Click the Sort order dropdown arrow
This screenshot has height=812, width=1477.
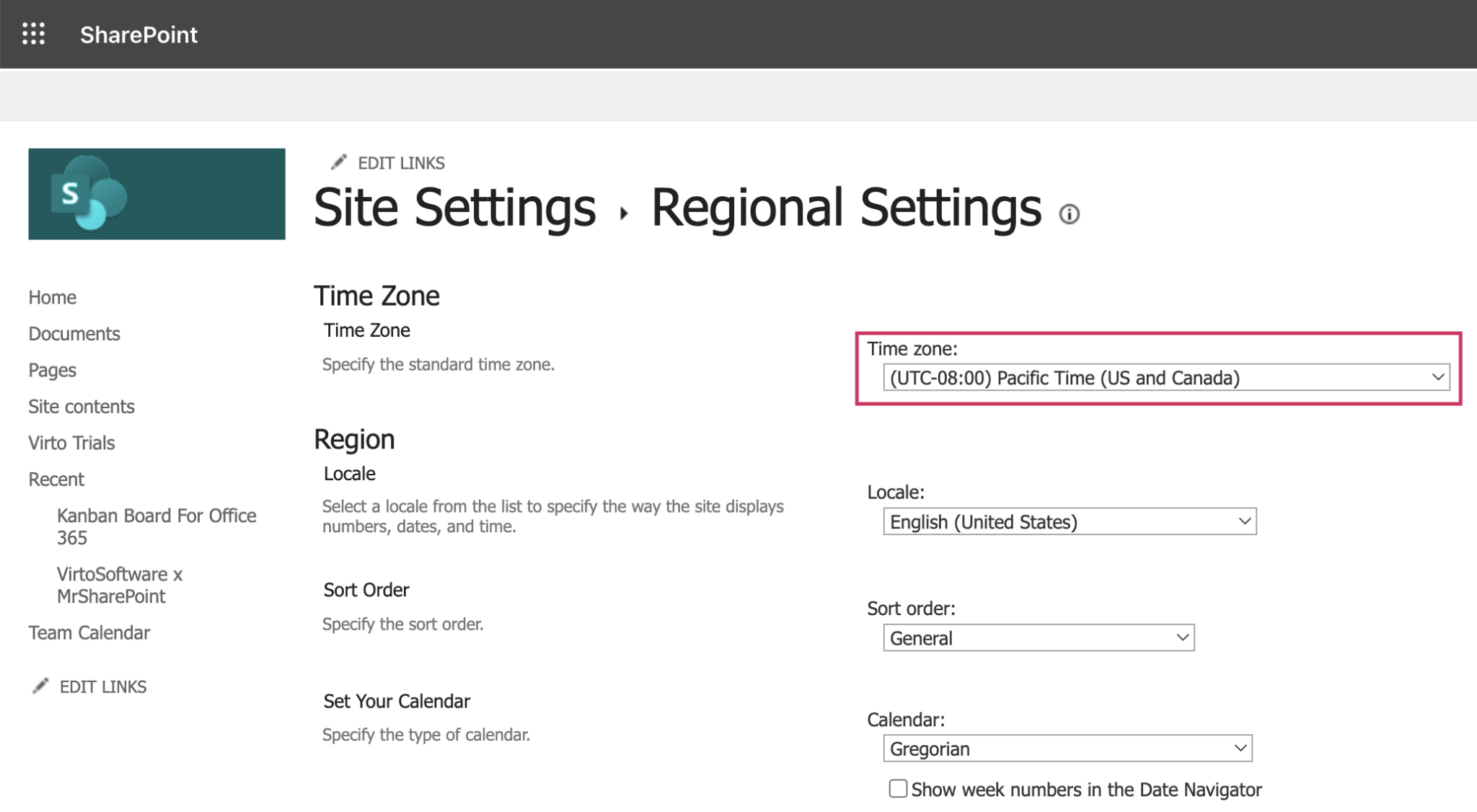point(1181,637)
